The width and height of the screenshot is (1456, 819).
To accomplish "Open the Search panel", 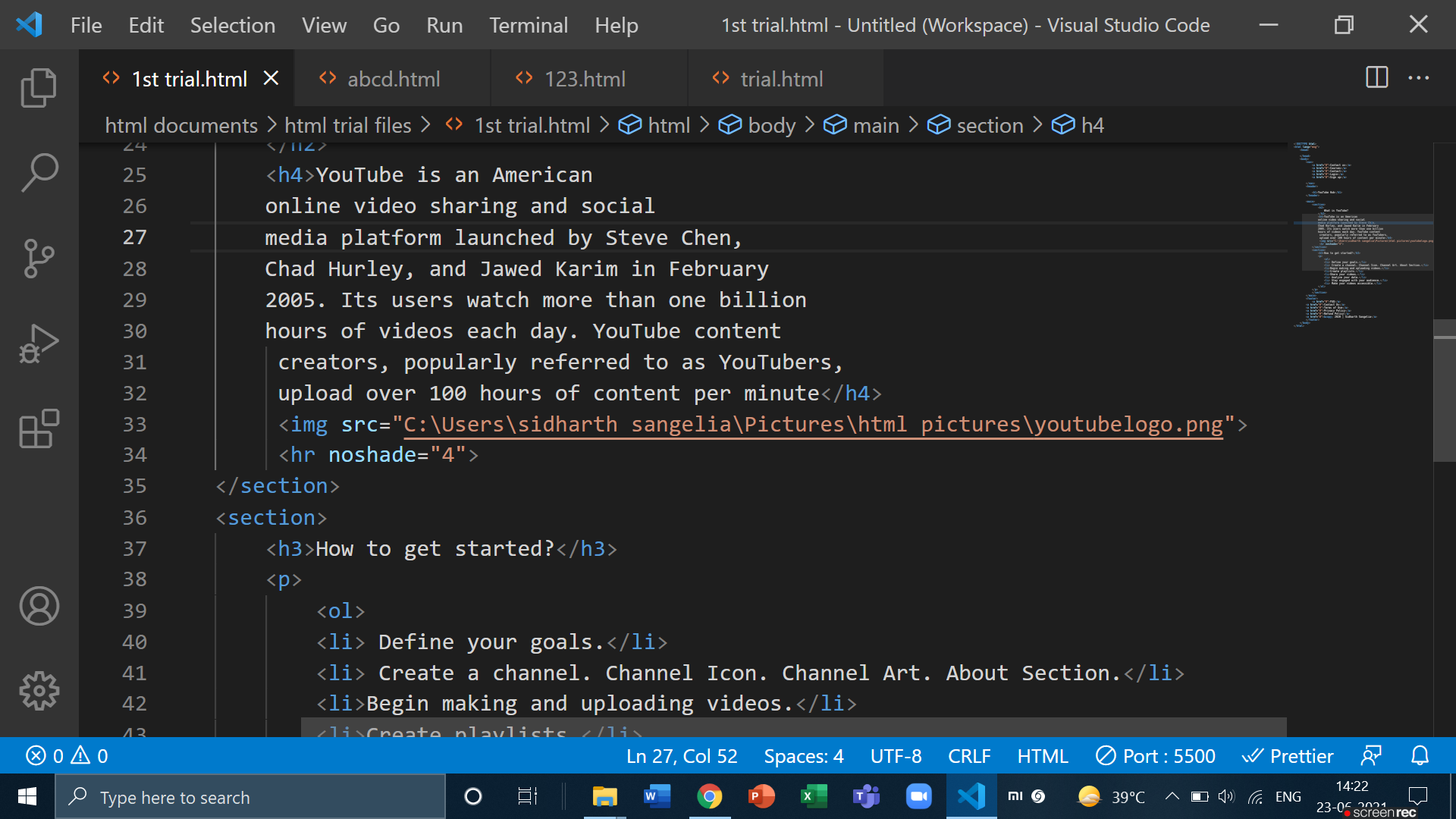I will coord(39,172).
